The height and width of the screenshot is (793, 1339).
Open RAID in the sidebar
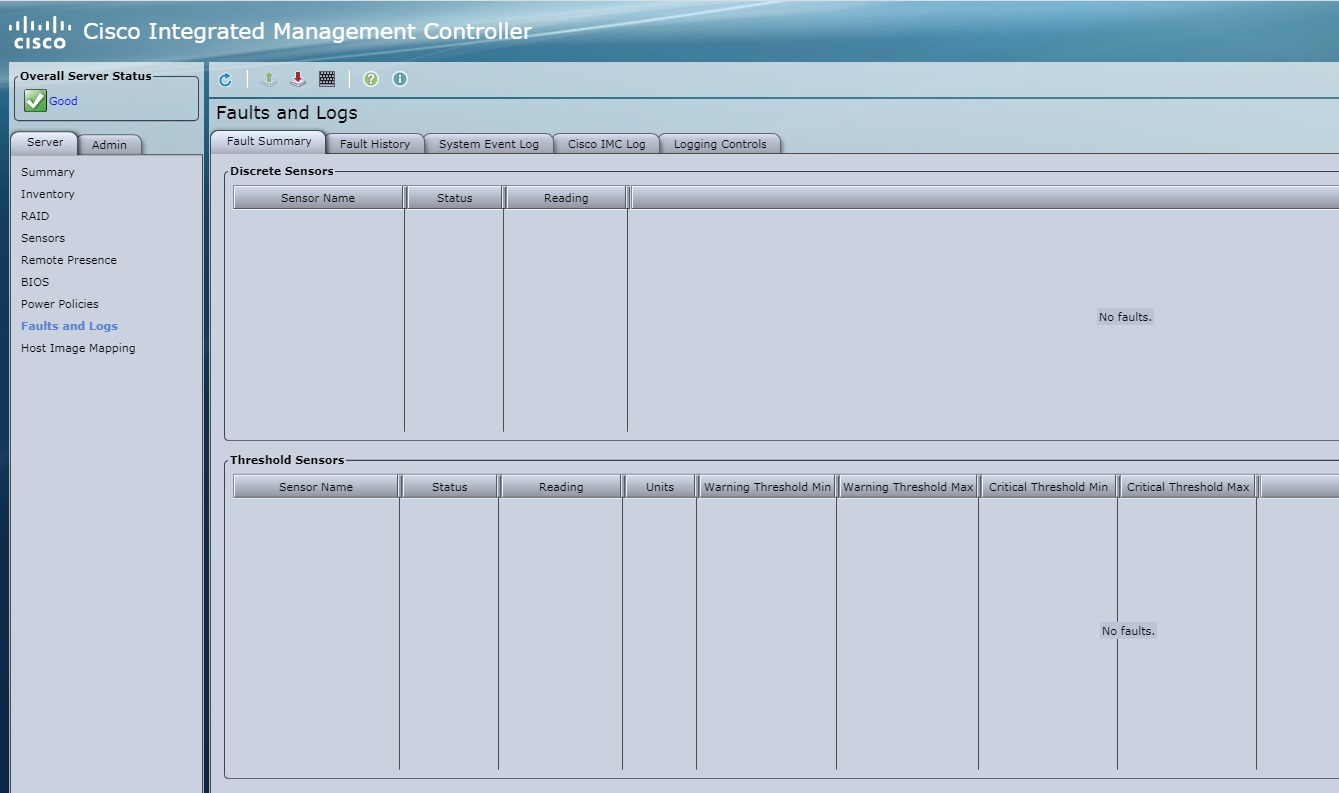[x=35, y=216]
